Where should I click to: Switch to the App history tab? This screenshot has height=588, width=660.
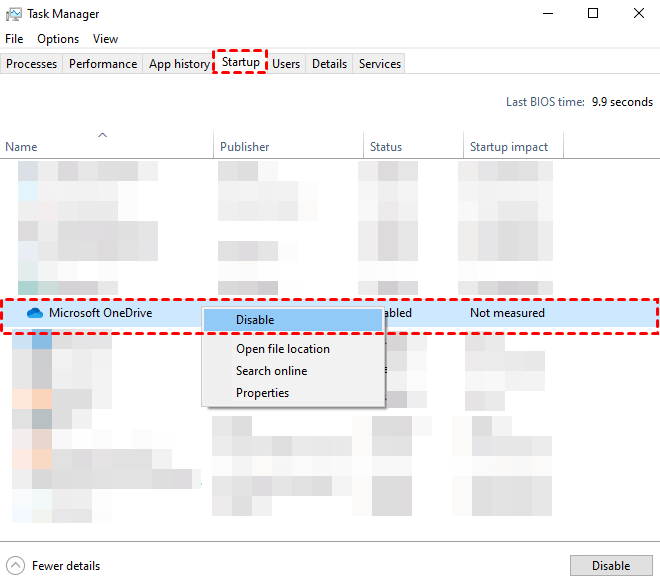(179, 64)
